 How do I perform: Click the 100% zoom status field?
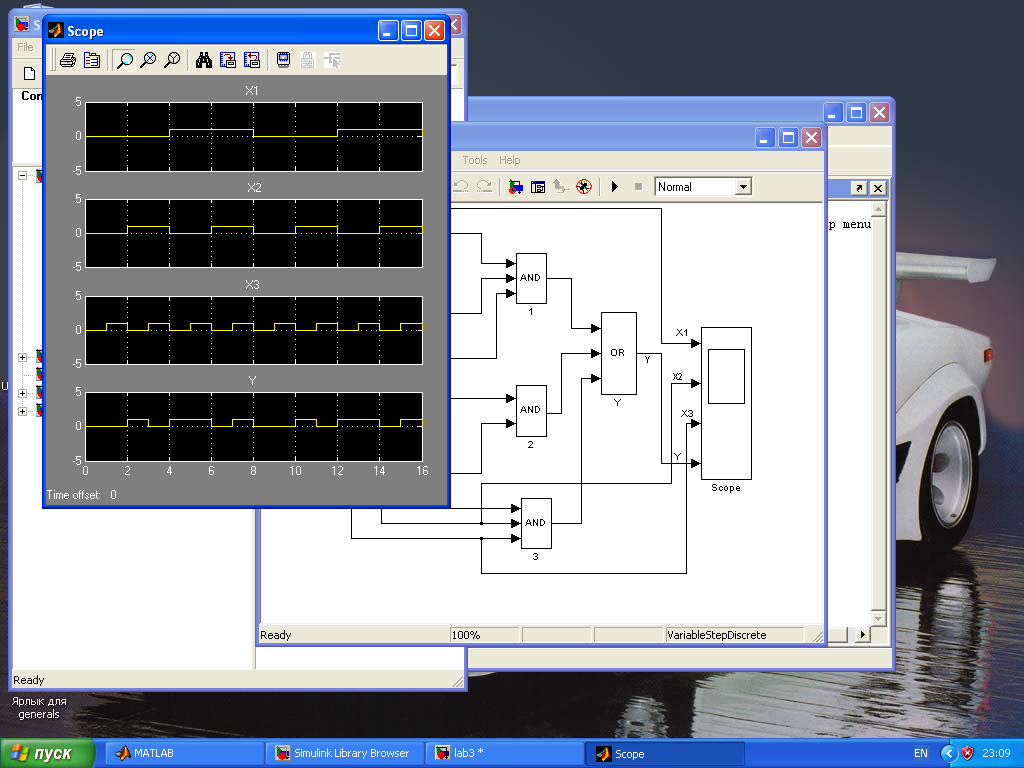[x=485, y=635]
